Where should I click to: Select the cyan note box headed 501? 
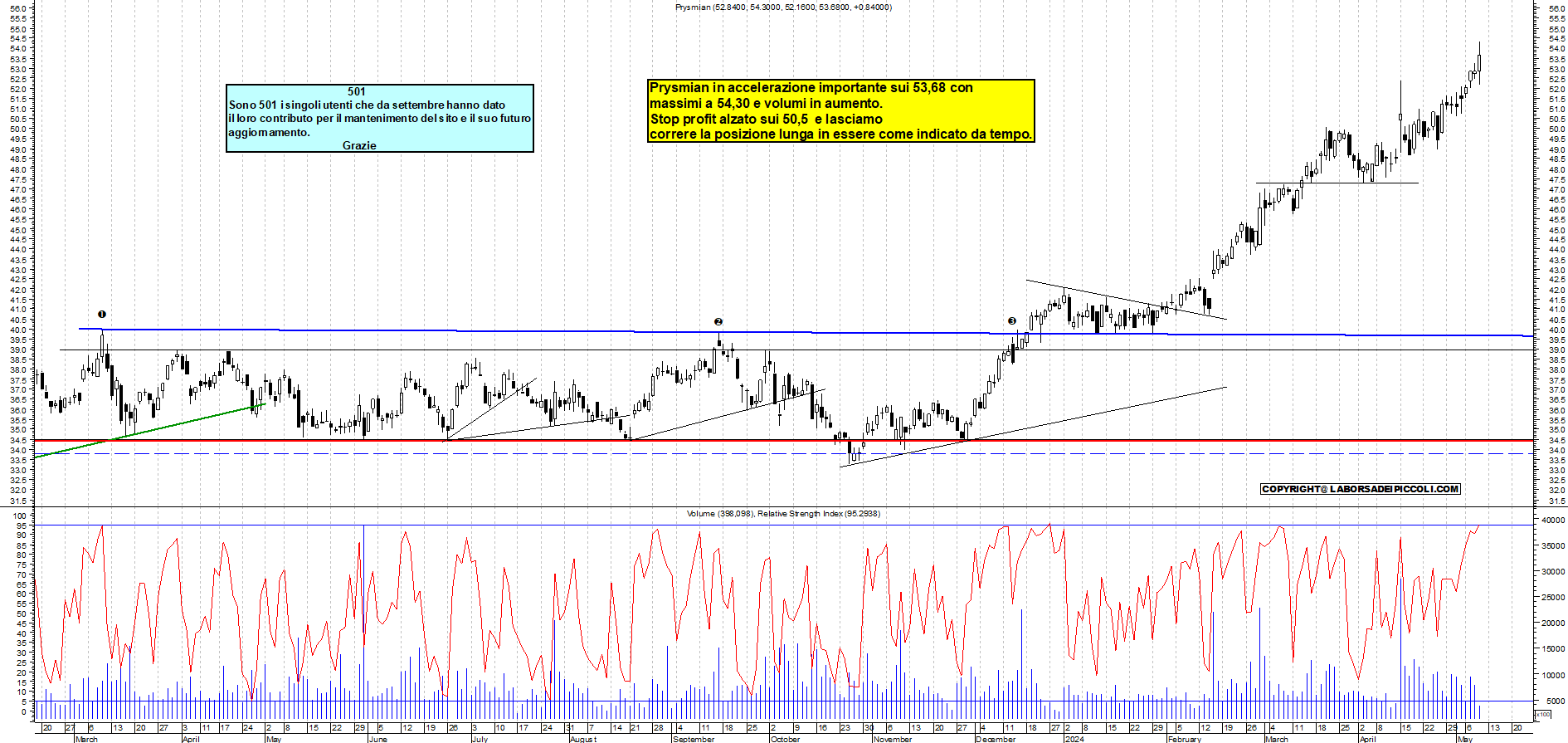coord(380,118)
